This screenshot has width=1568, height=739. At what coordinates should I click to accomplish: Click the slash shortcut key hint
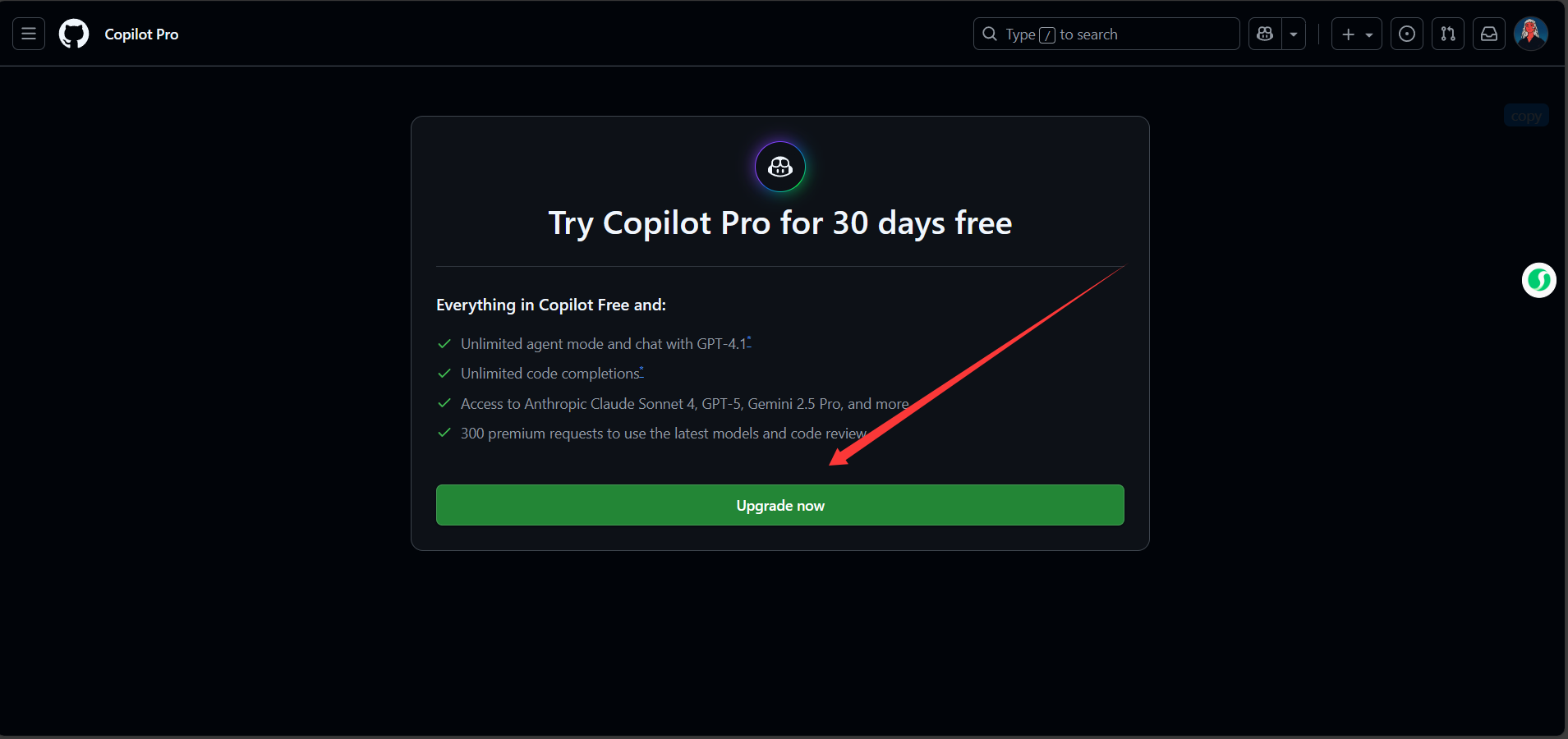[x=1047, y=34]
